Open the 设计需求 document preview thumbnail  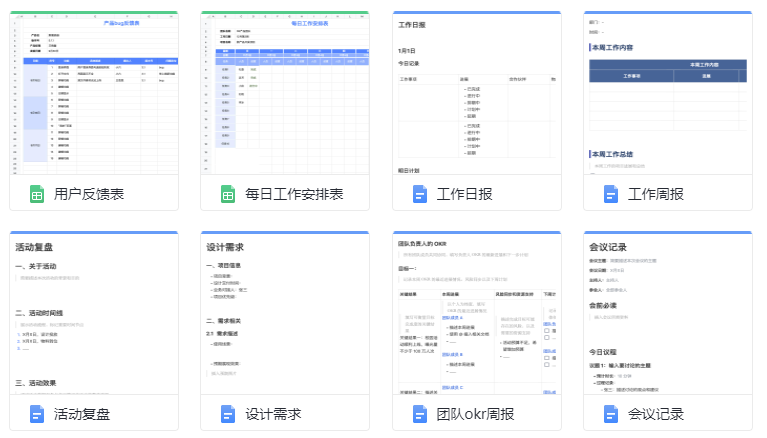[285, 313]
